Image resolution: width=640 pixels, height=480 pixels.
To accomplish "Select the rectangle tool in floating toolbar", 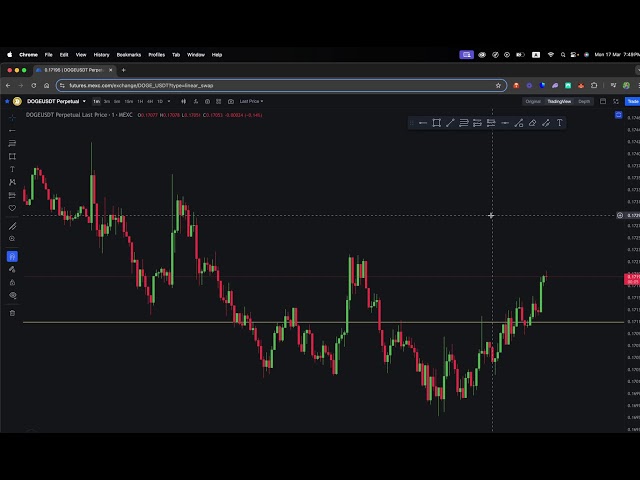I will 436,123.
